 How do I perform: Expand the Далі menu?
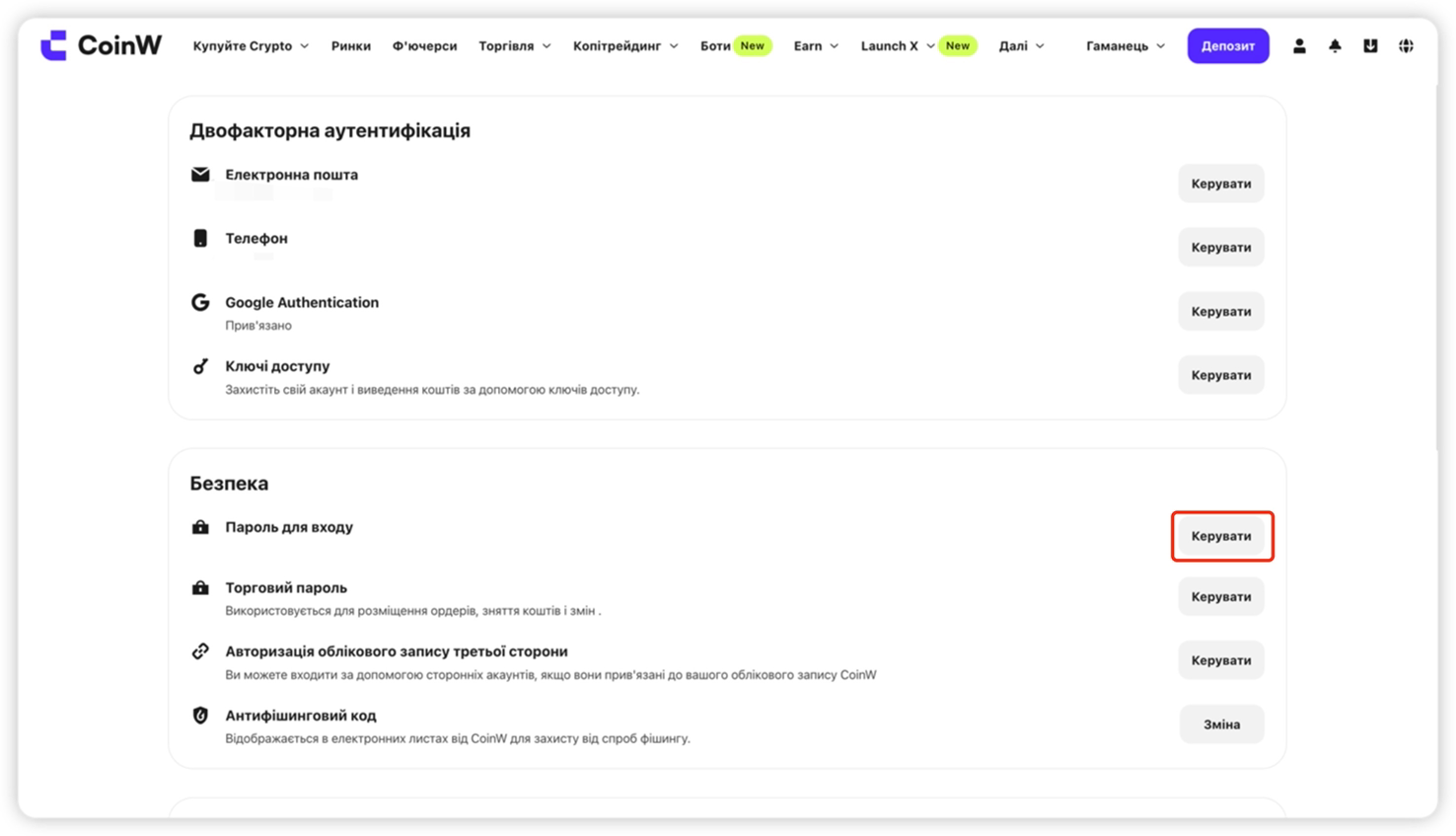(x=1021, y=45)
